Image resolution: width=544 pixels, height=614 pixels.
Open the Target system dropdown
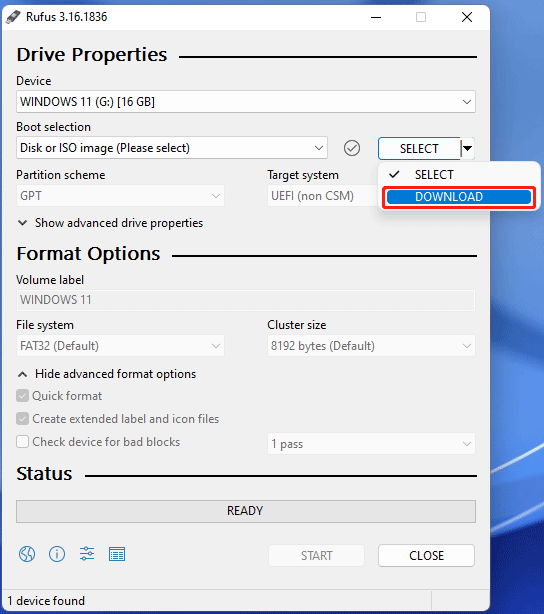[x=322, y=195]
